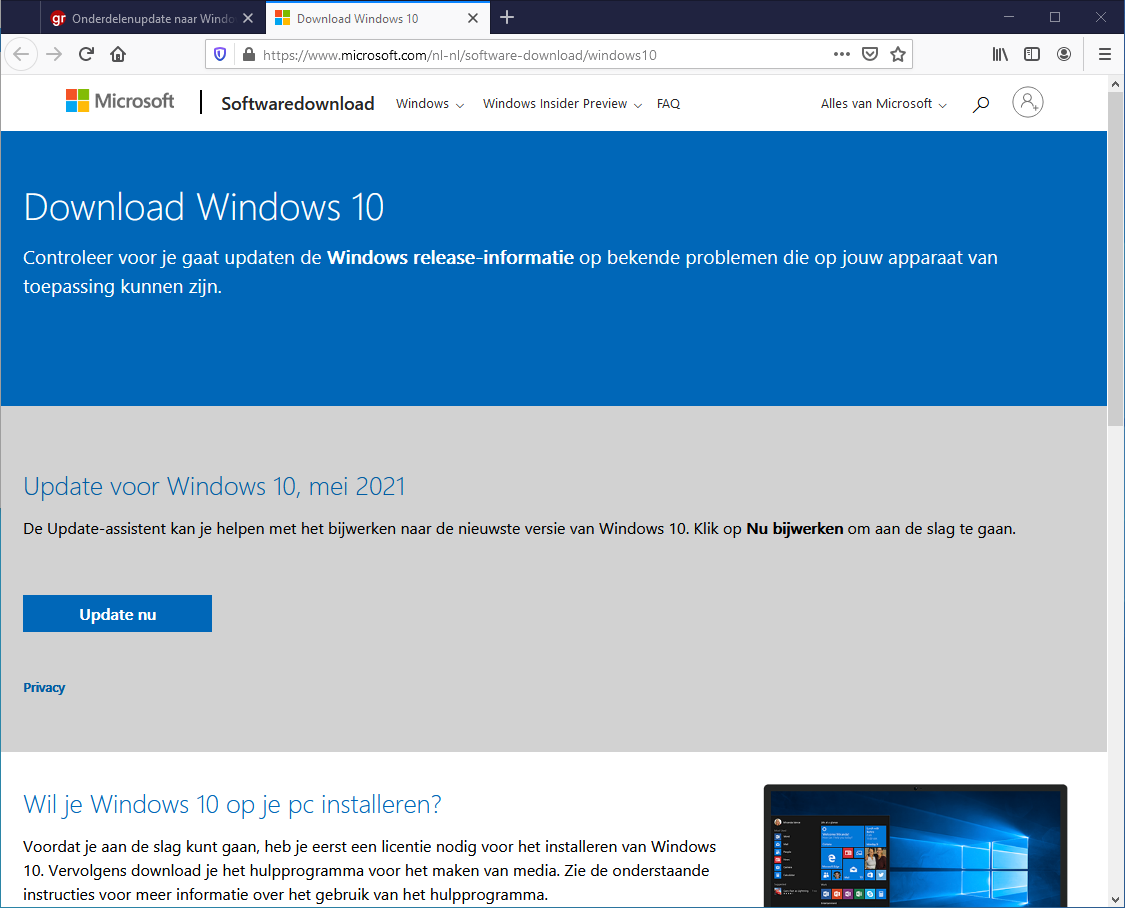Screen dimensions: 1125x908
Task: Expand the Windows dropdown menu
Action: (430, 104)
